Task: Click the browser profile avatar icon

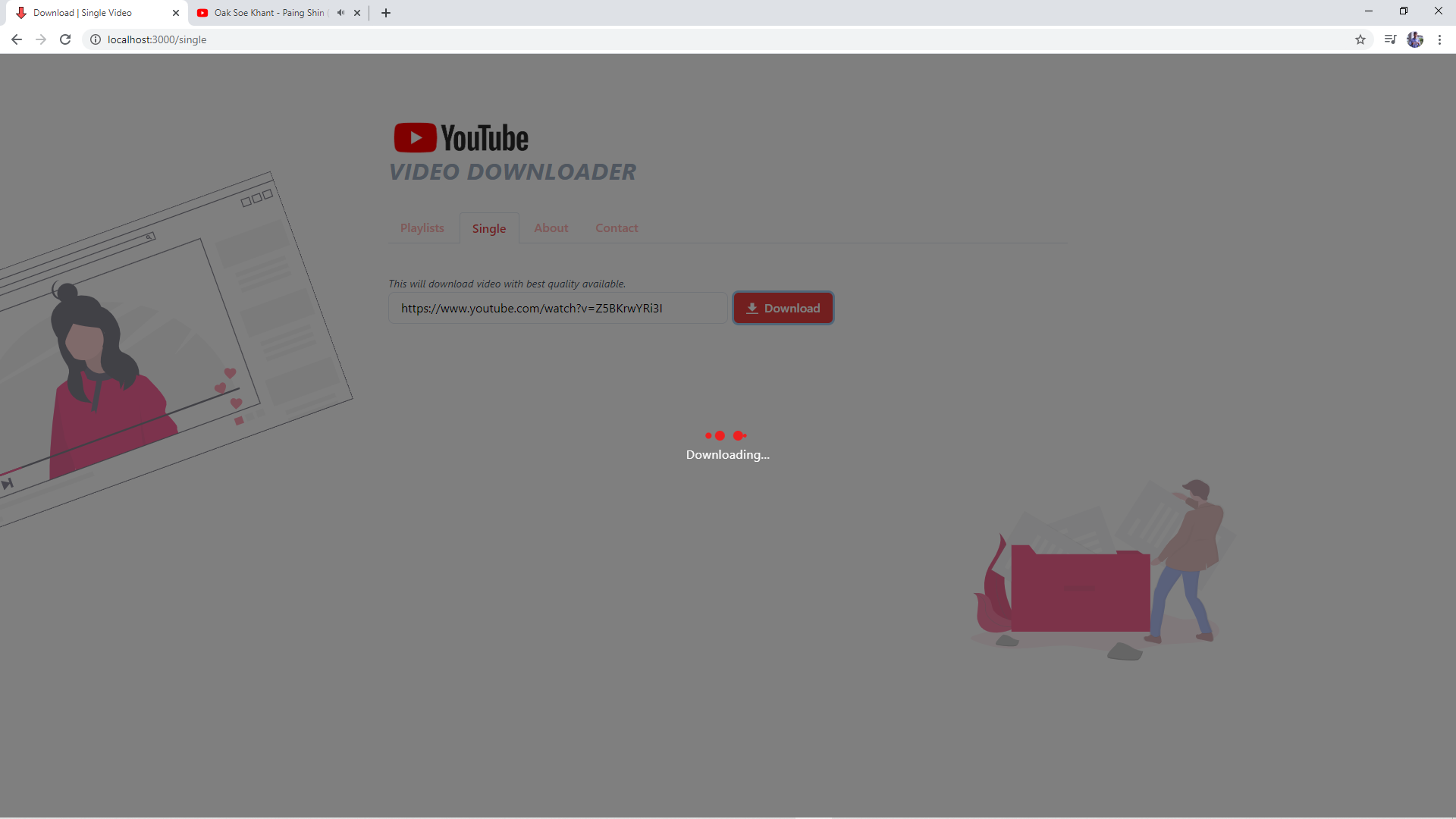Action: [x=1415, y=39]
